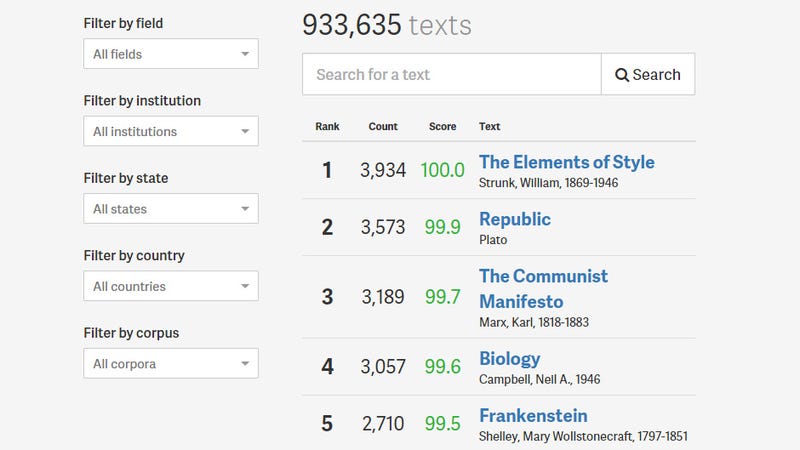Open the All corpora dropdown
800x450 pixels.
pyautogui.click(x=171, y=364)
